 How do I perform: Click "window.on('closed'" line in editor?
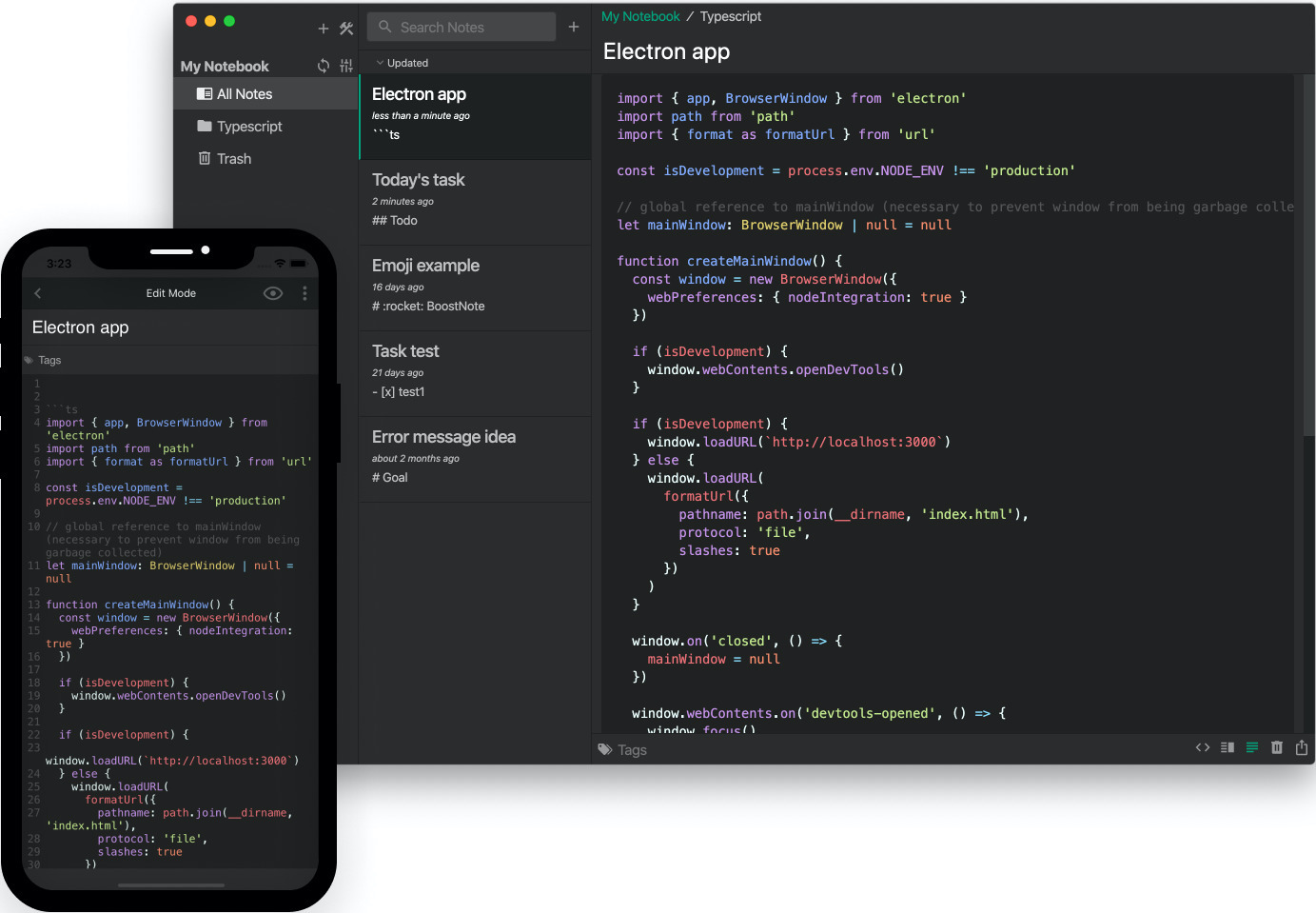coord(737,642)
